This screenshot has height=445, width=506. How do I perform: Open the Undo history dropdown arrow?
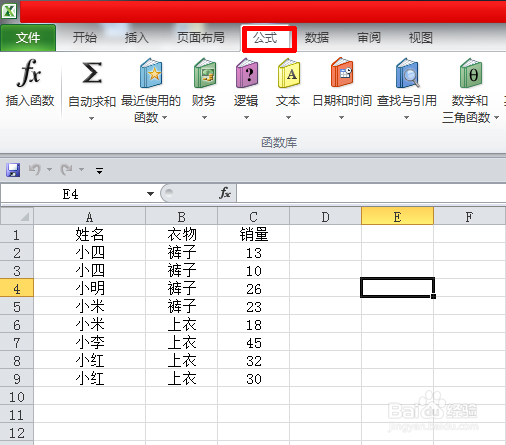[x=49, y=170]
